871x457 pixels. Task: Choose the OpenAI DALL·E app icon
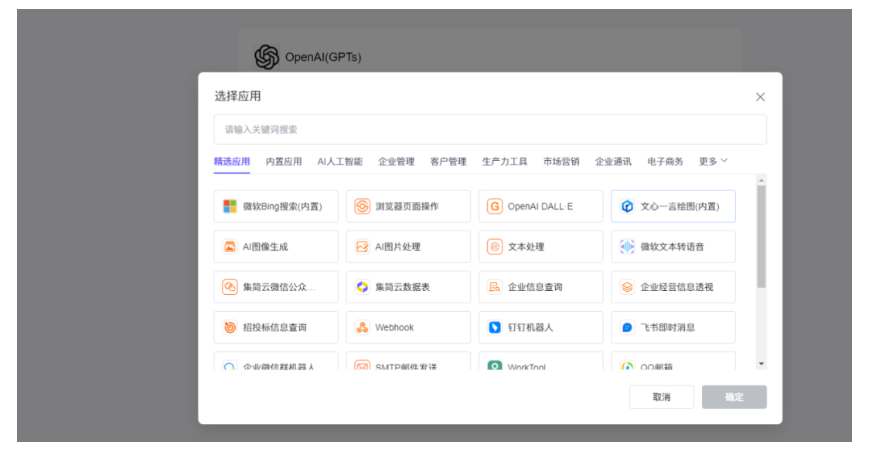pos(494,206)
